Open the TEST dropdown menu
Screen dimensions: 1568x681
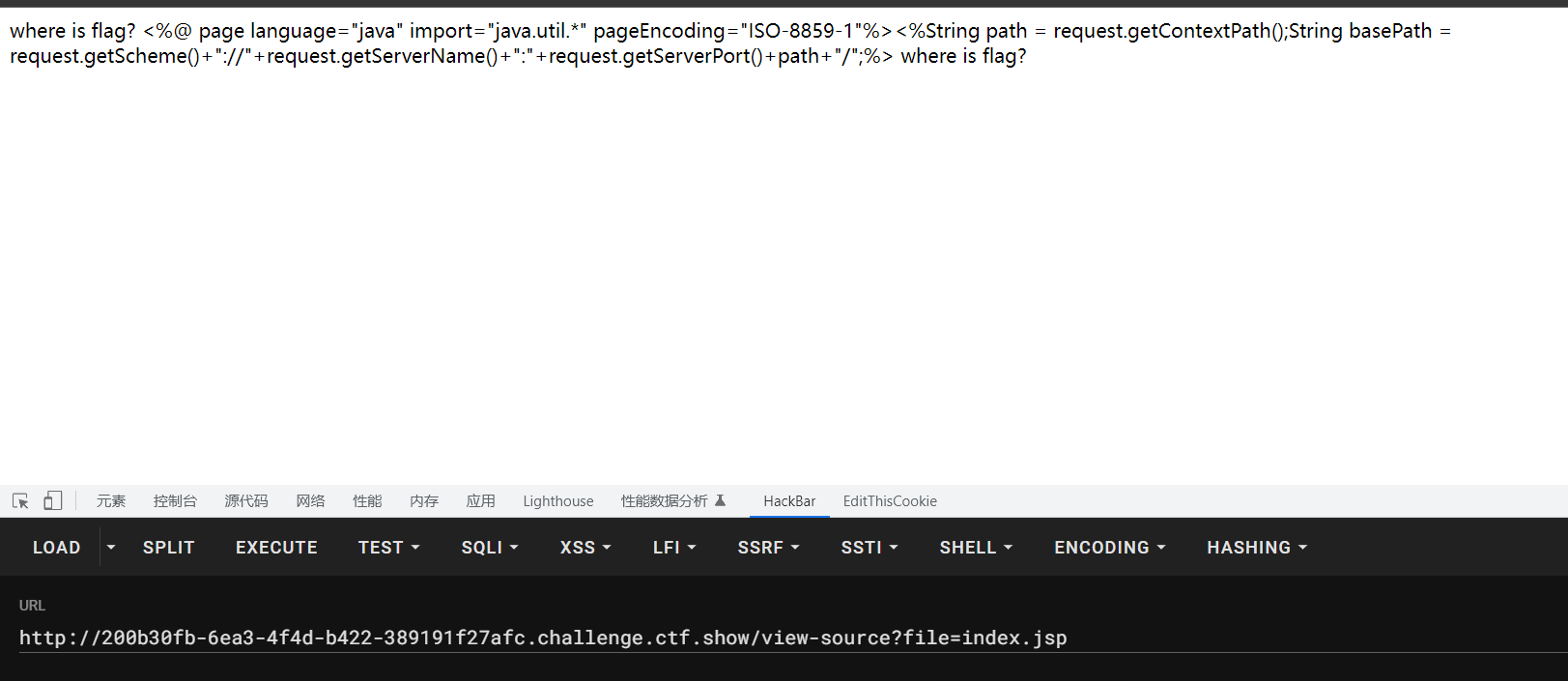(x=388, y=548)
